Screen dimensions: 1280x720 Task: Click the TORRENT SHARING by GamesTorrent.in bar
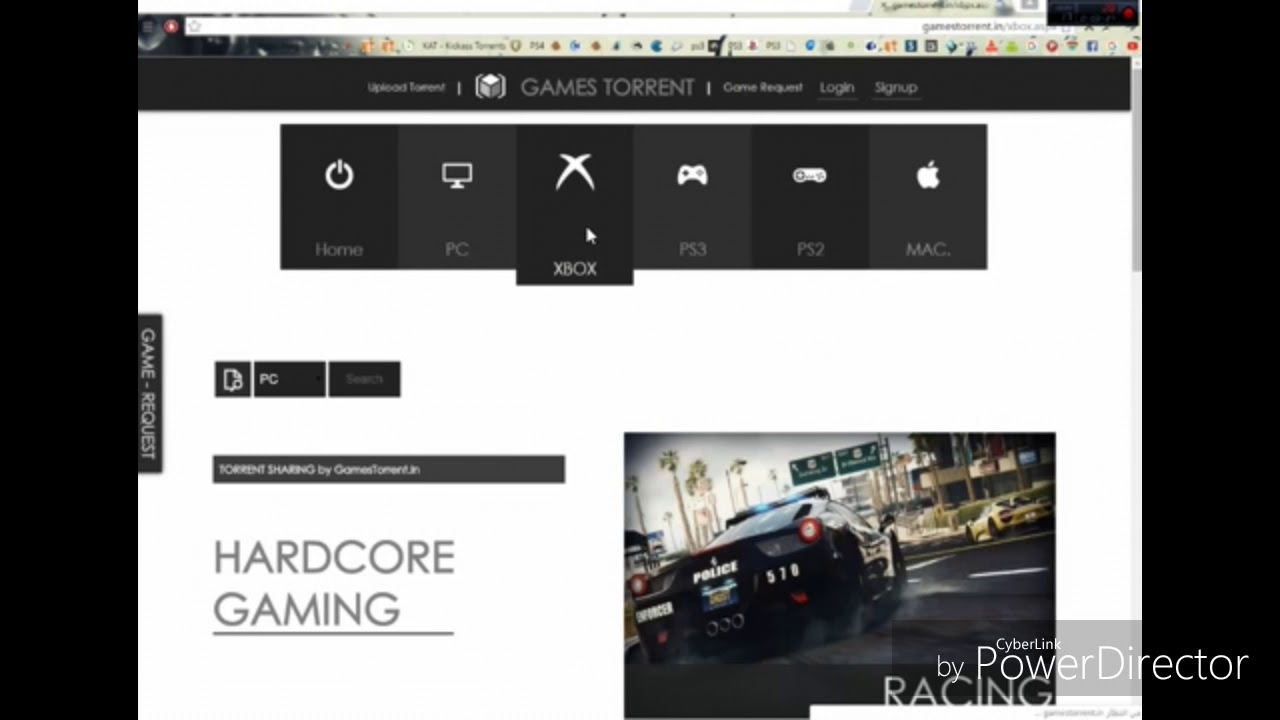(x=389, y=469)
